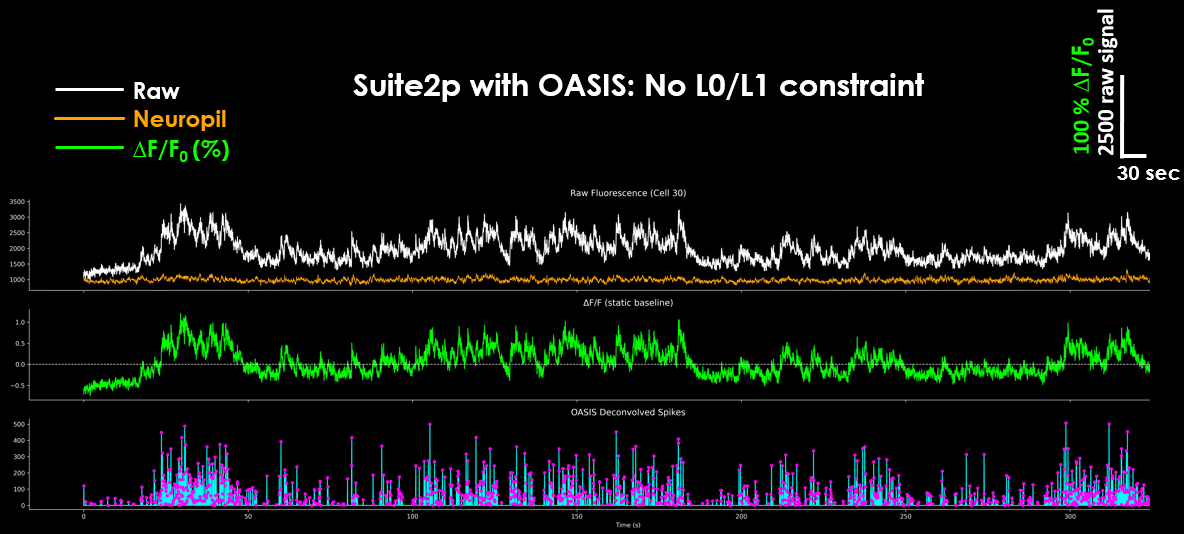
Task: Click the white line sample beside Raw
Action: pyautogui.click(x=90, y=90)
